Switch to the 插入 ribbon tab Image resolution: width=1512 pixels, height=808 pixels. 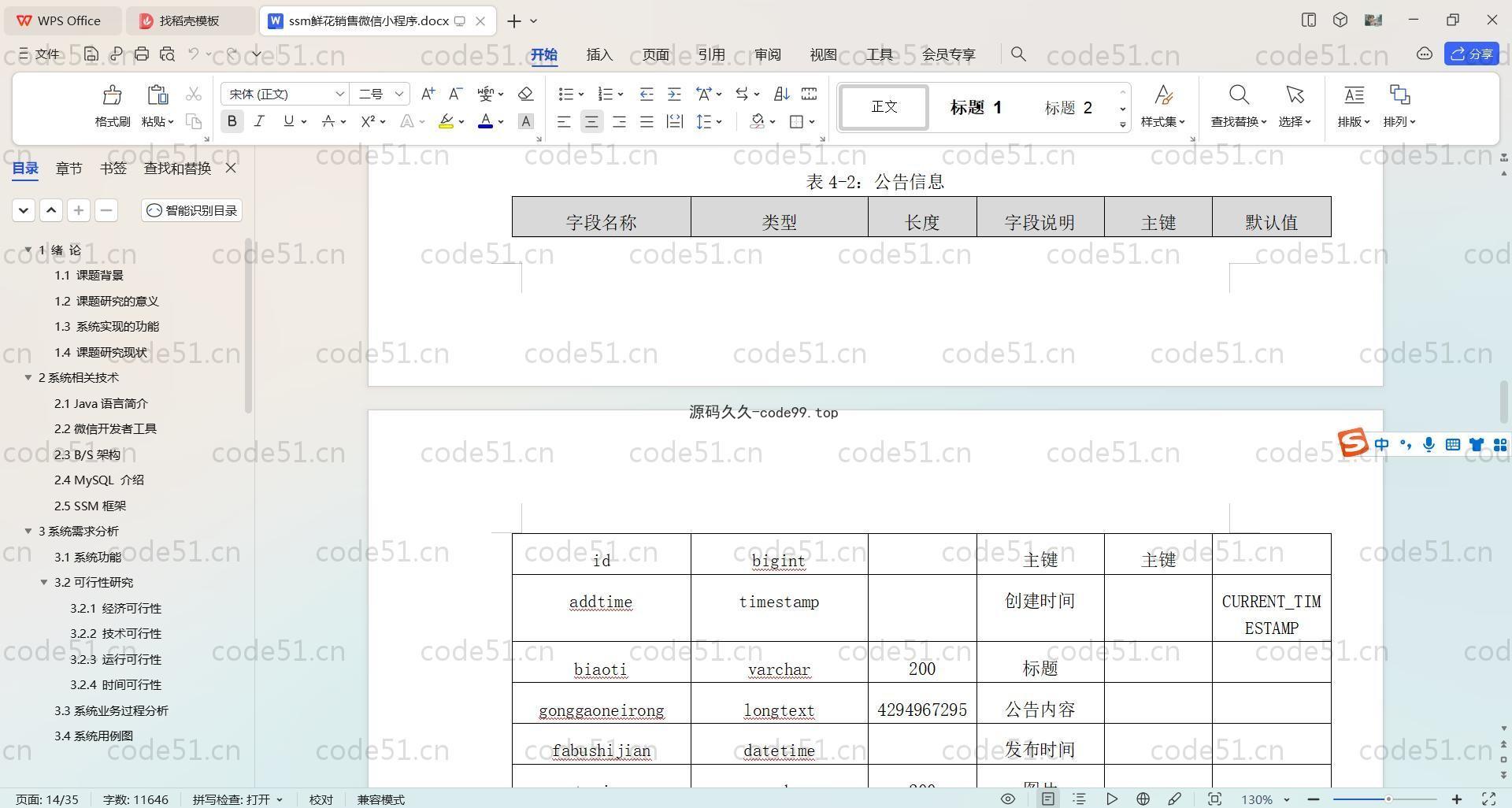pos(599,54)
